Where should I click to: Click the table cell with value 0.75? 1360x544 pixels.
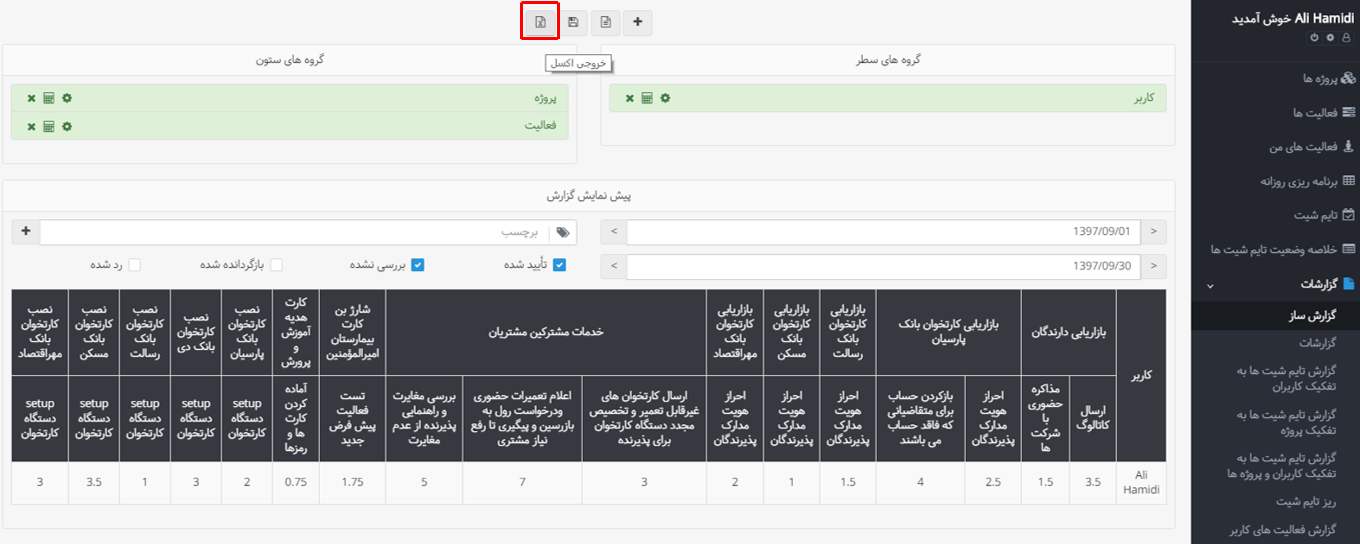click(x=296, y=483)
